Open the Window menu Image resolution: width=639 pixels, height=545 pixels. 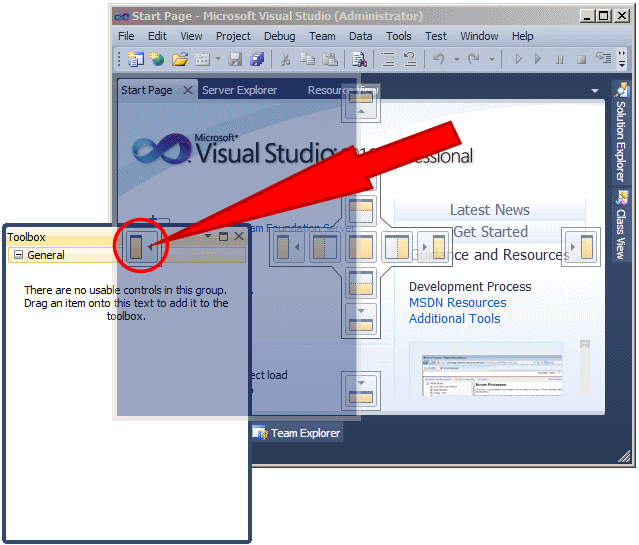pyautogui.click(x=479, y=36)
